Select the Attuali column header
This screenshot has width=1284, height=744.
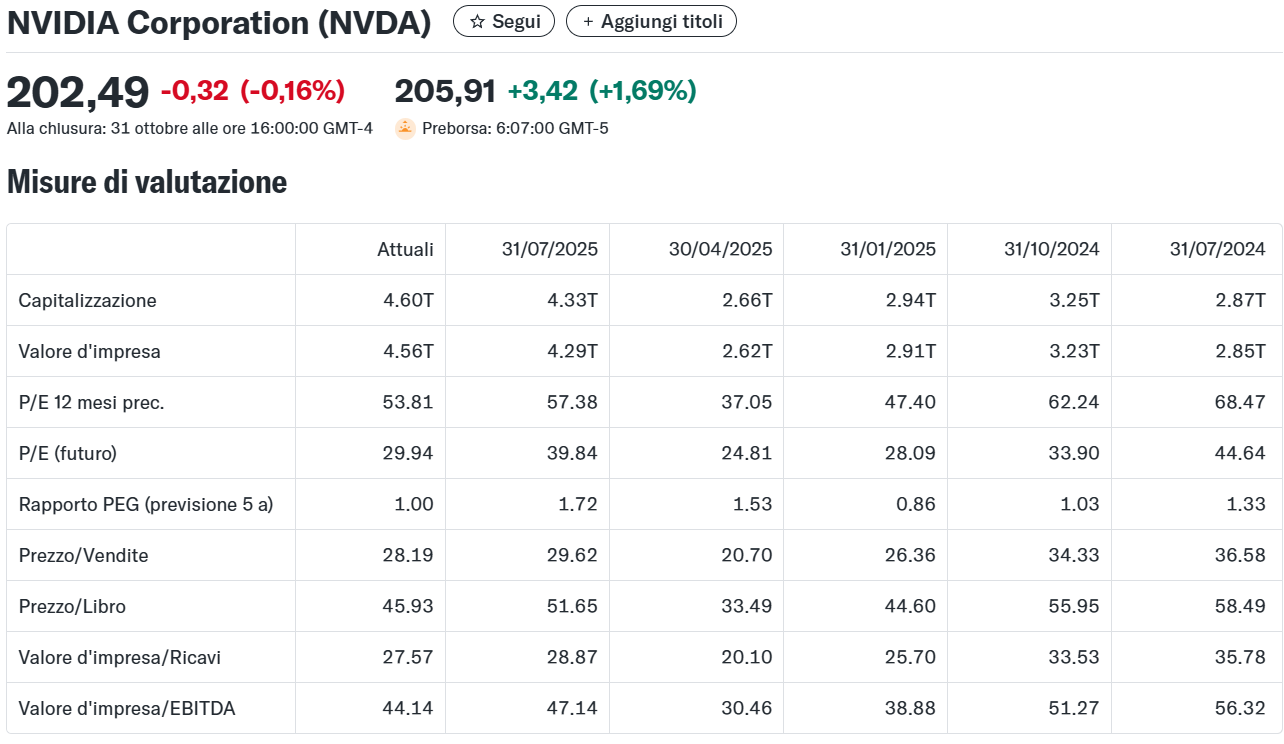pyautogui.click(x=405, y=249)
